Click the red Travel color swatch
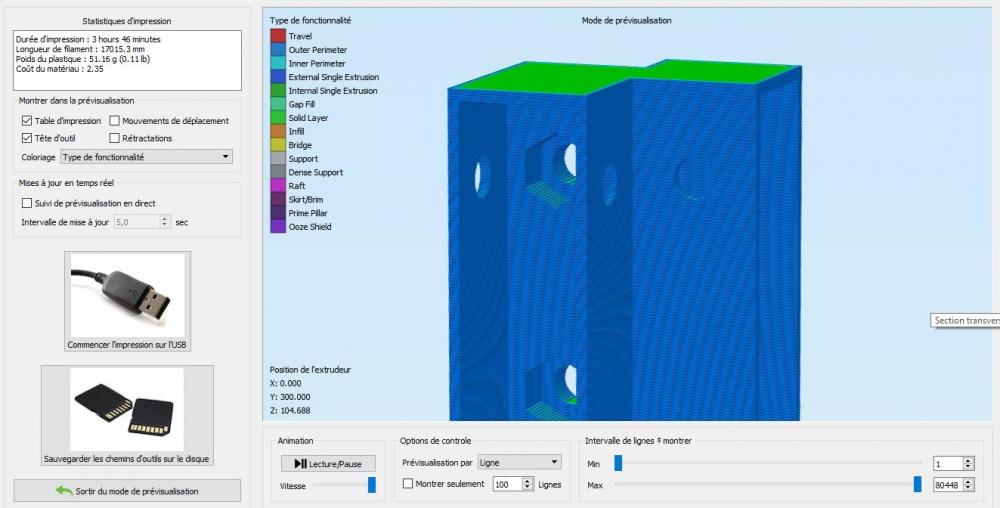Viewport: 1000px width, 508px height. (278, 36)
